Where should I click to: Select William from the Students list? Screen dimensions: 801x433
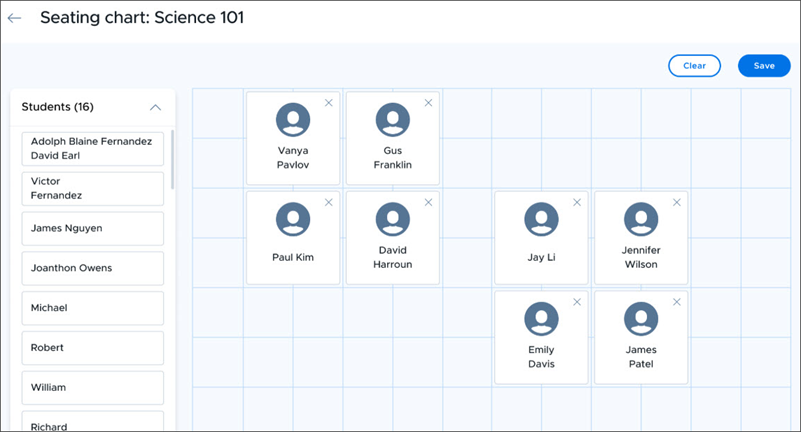91,387
